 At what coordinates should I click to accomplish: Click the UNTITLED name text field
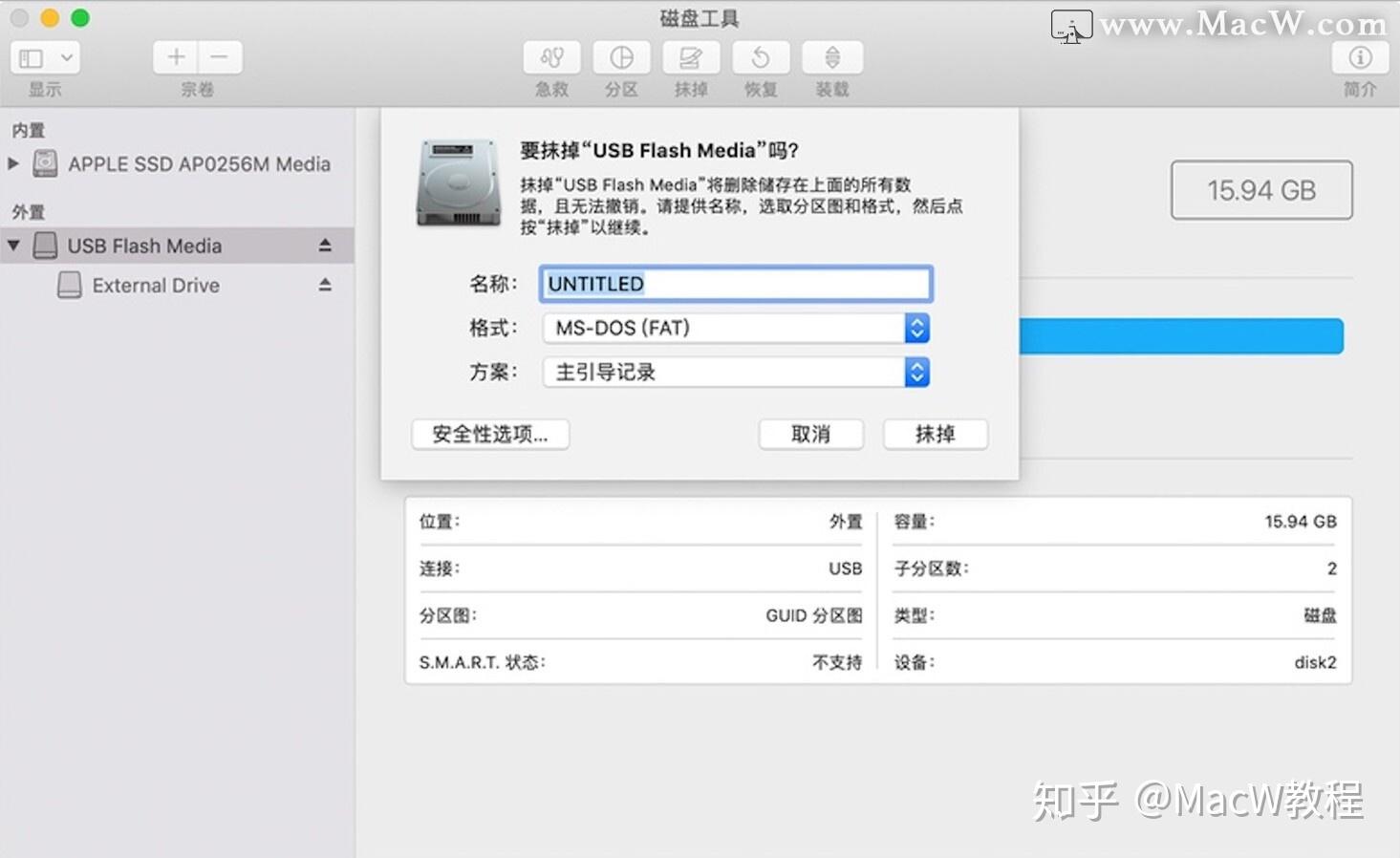pyautogui.click(x=736, y=284)
